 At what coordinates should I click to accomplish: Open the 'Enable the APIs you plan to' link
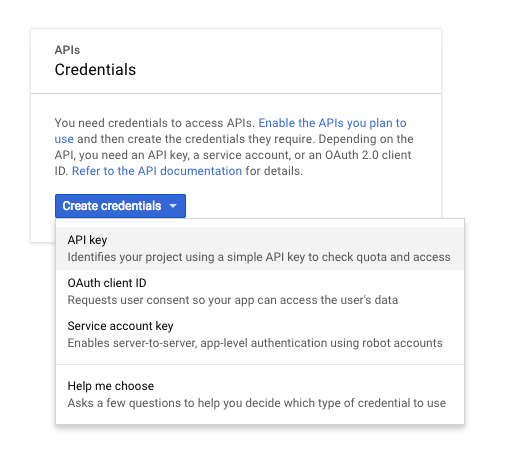(332, 123)
